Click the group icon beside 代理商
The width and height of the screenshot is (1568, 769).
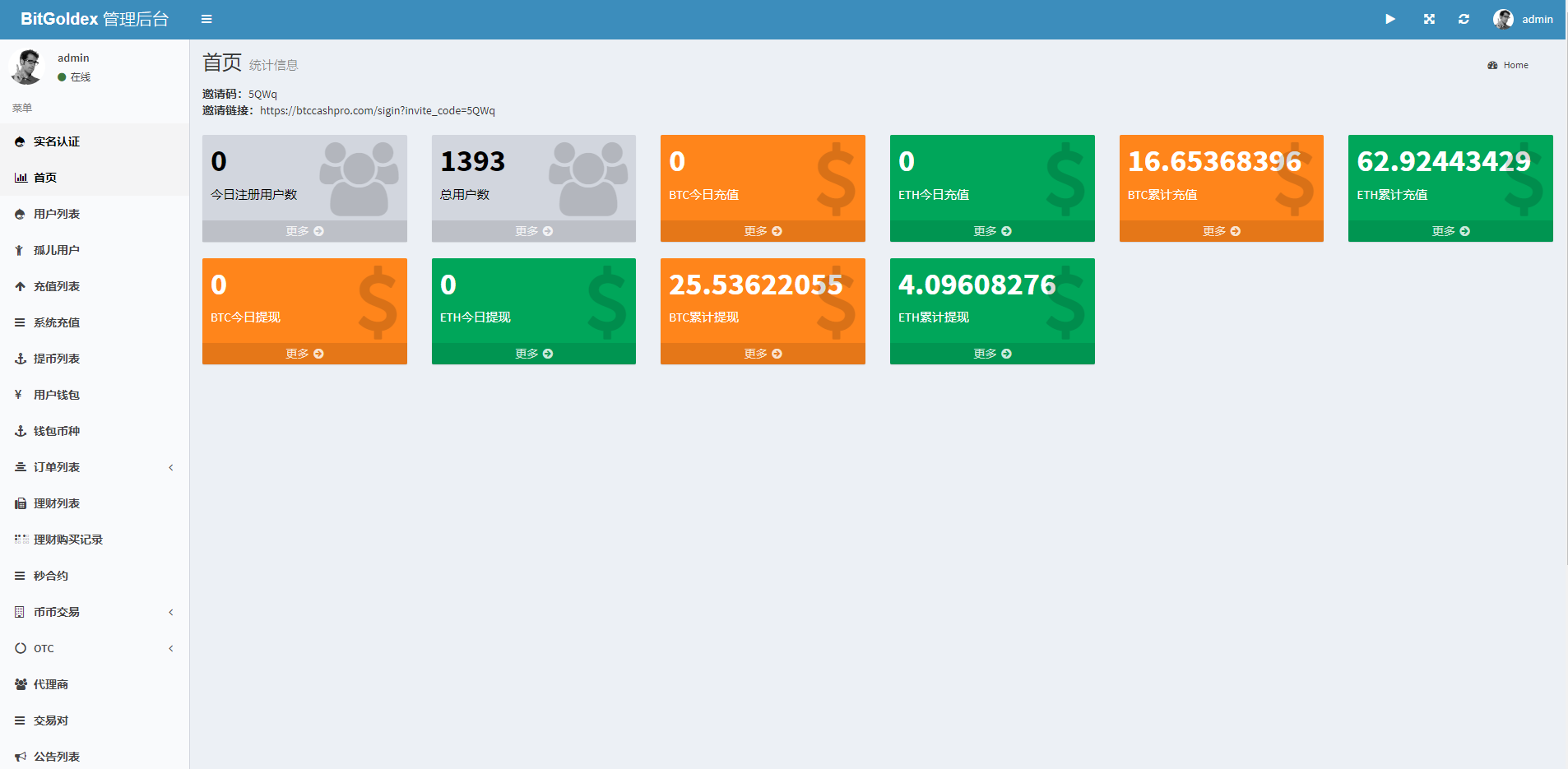tap(21, 684)
